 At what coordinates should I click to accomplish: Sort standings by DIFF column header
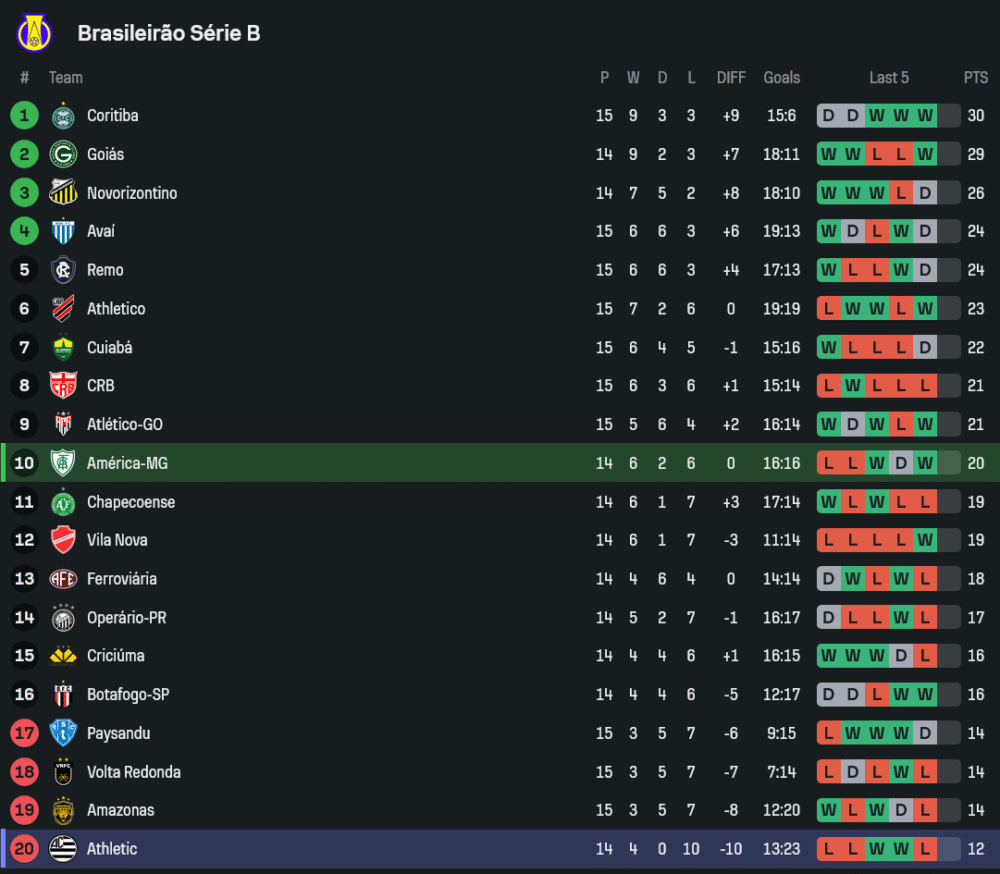[731, 78]
